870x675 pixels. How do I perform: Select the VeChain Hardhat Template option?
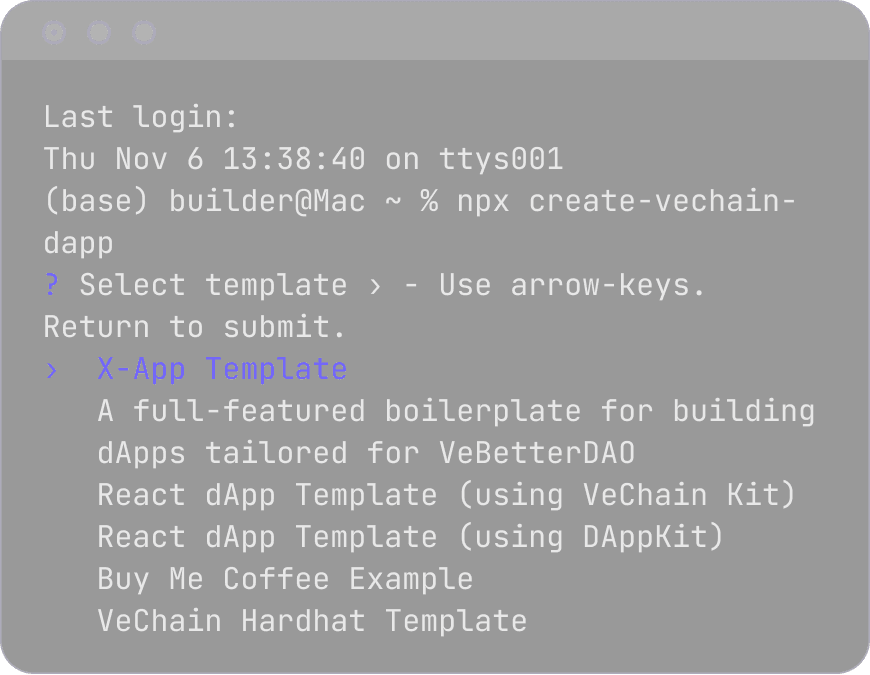311,621
